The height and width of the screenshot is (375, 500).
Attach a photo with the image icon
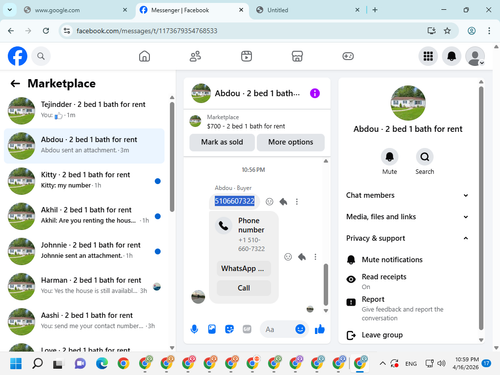point(212,329)
